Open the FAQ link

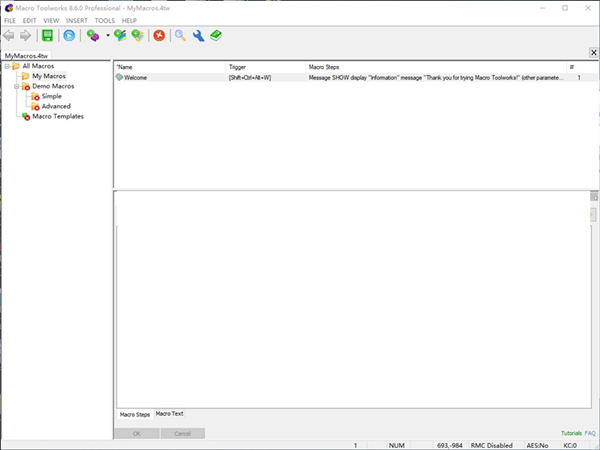[x=590, y=433]
